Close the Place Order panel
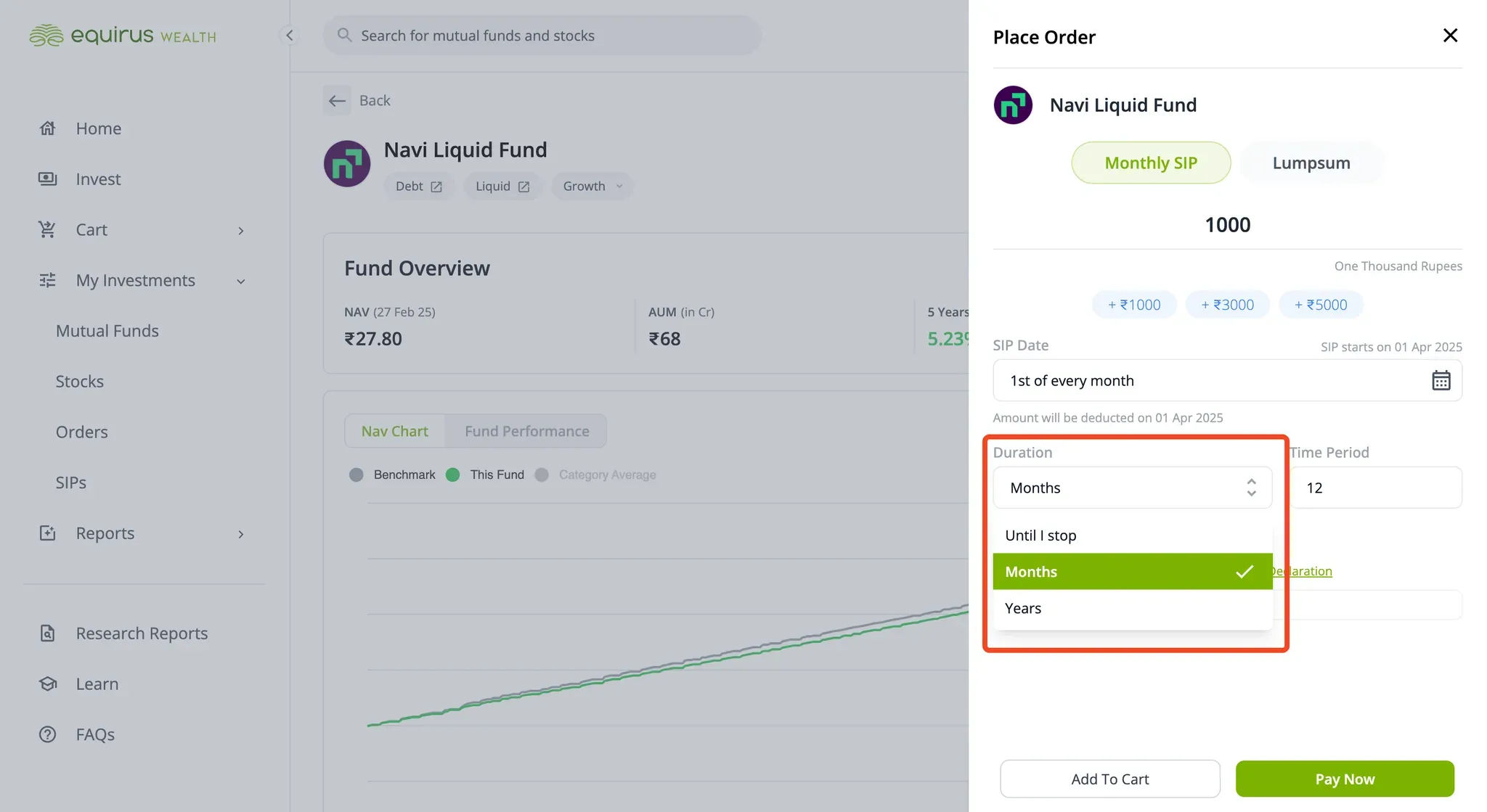1487x812 pixels. click(x=1450, y=36)
